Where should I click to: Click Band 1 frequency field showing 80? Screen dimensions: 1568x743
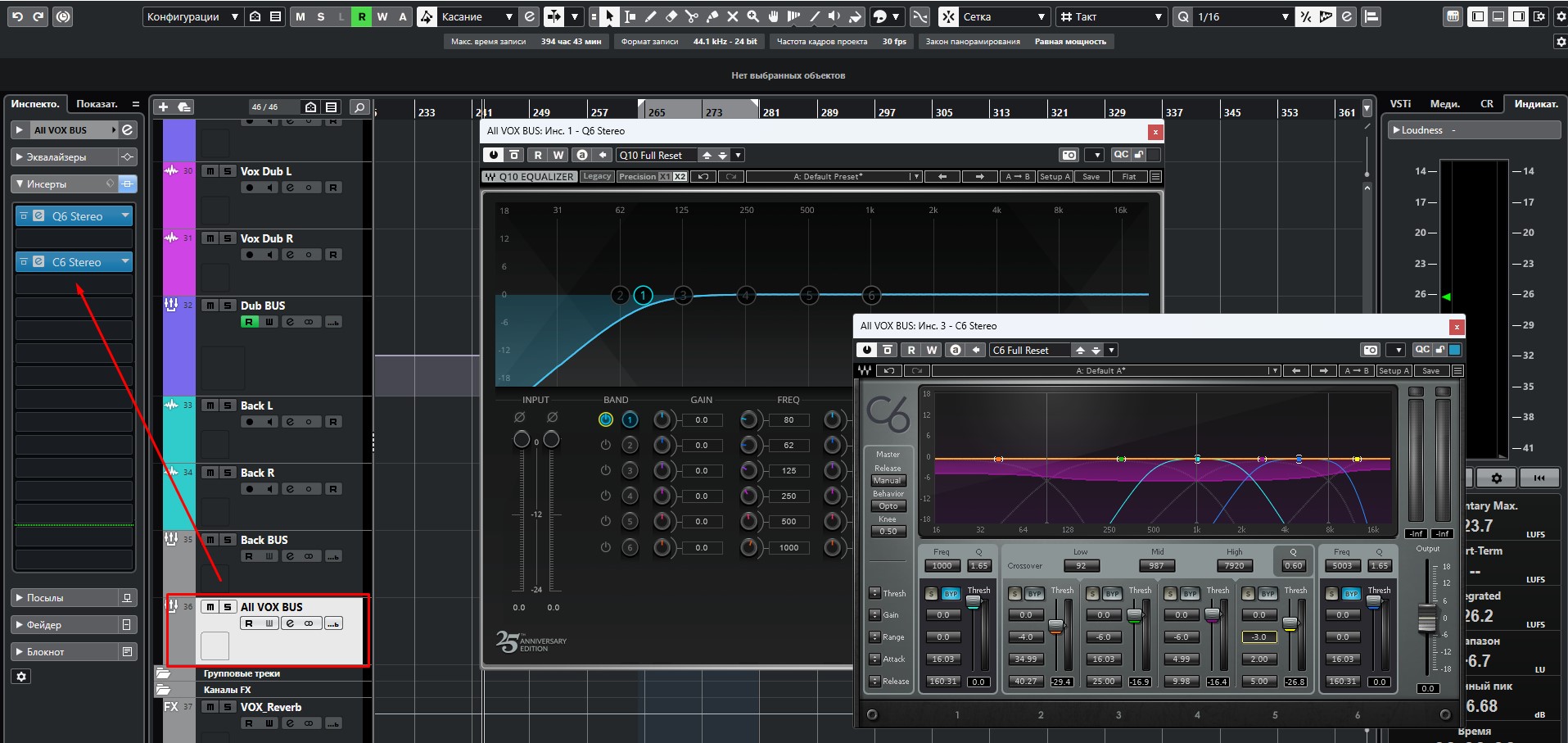coord(789,420)
